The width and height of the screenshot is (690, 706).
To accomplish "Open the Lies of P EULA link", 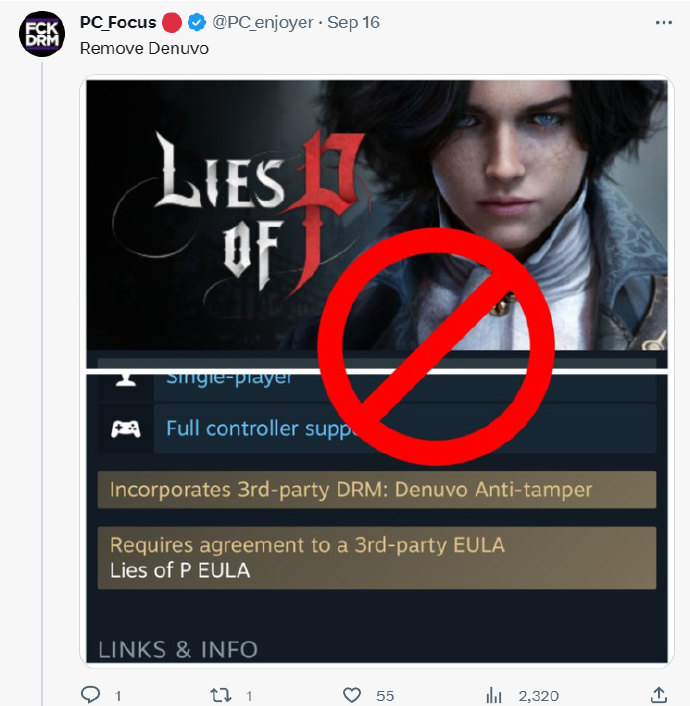I will click(x=180, y=571).
